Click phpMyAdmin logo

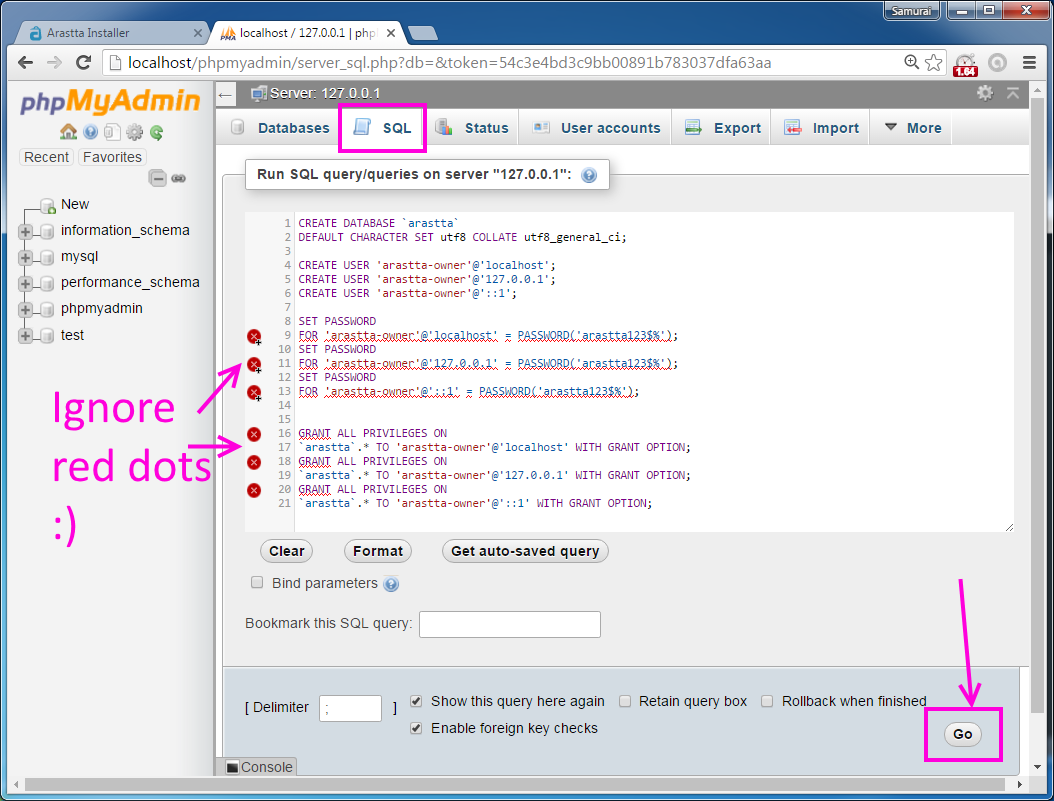pyautogui.click(x=110, y=101)
